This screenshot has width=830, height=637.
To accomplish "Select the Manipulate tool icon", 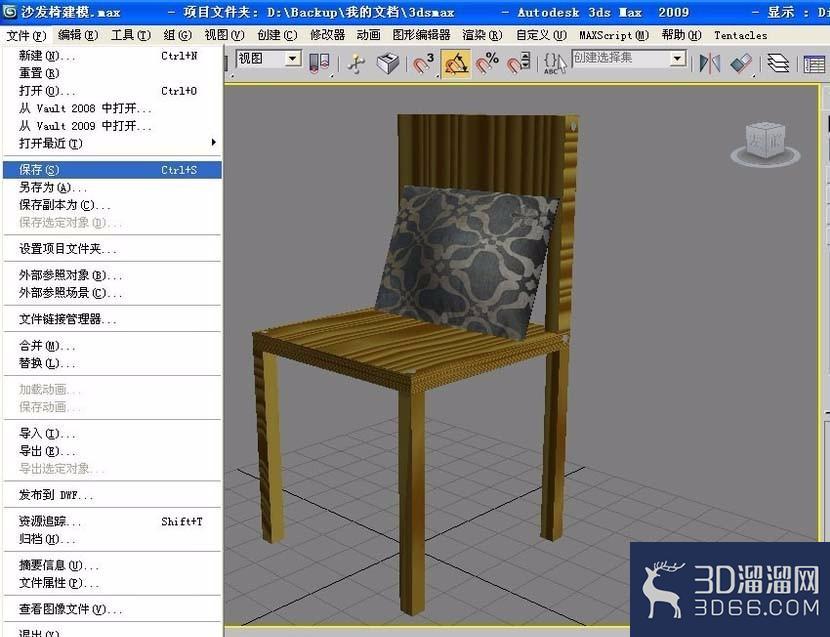I will click(x=357, y=64).
